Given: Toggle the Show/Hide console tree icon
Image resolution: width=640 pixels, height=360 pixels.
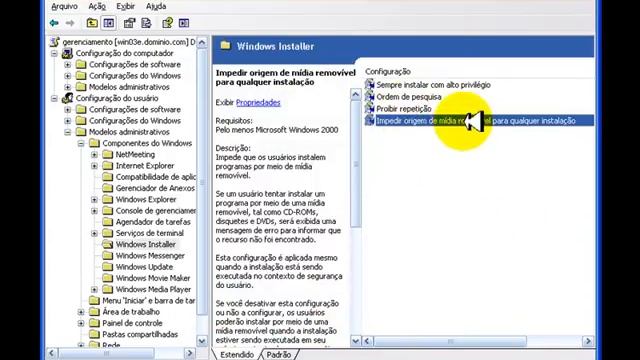Looking at the screenshot, I should click(109, 23).
